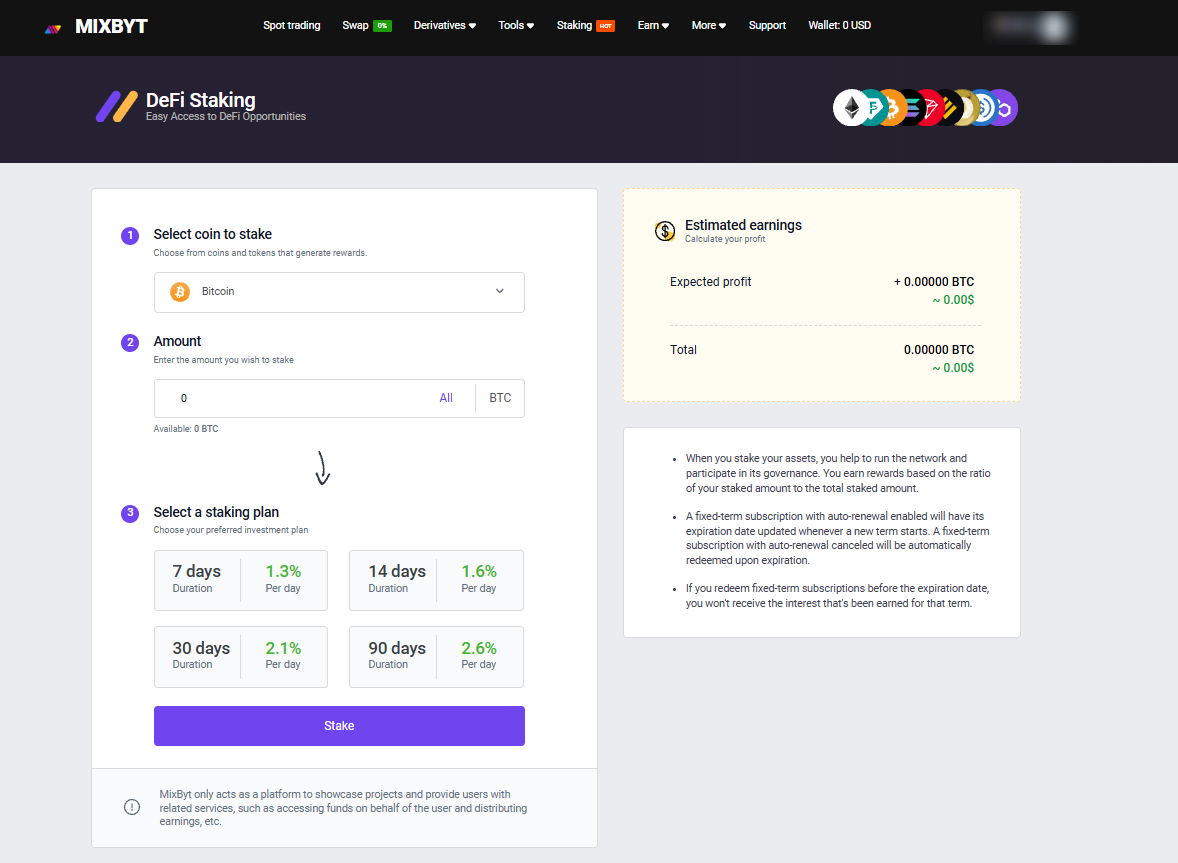1178x863 pixels.
Task: Open the Support page
Action: [x=767, y=25]
